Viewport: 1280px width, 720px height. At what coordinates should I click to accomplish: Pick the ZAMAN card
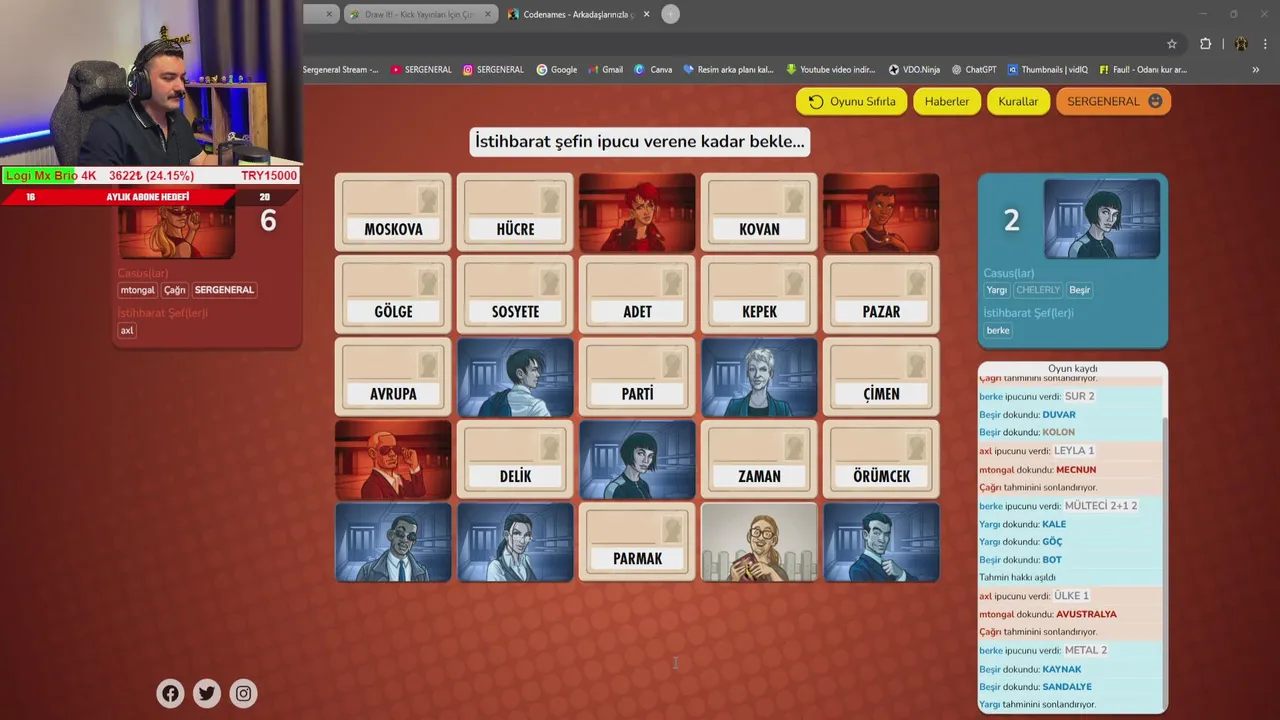pos(759,459)
